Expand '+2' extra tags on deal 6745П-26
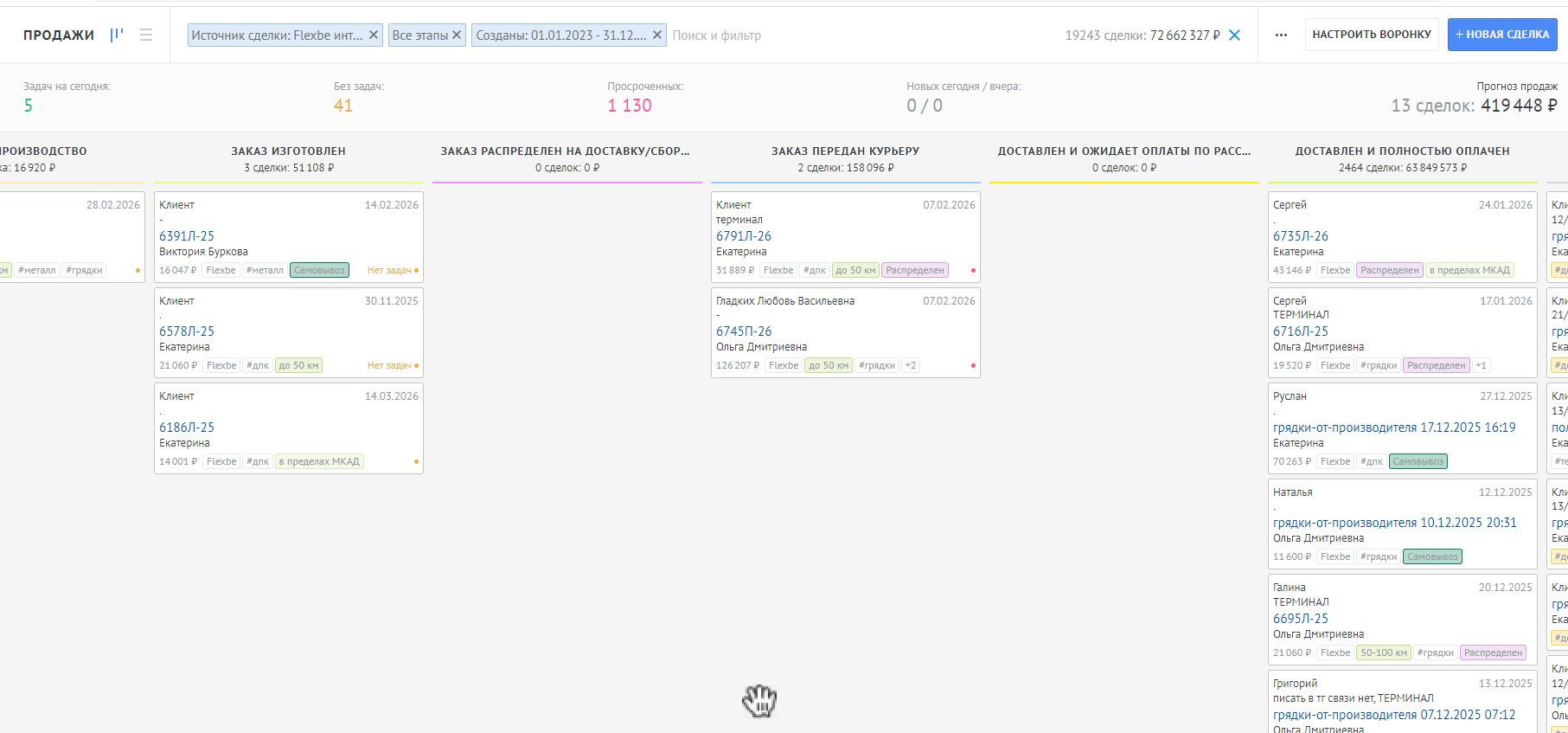 (x=911, y=365)
